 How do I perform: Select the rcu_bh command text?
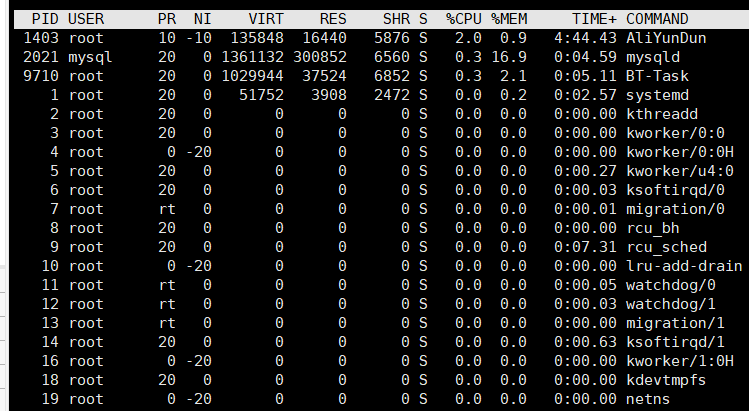point(653,228)
